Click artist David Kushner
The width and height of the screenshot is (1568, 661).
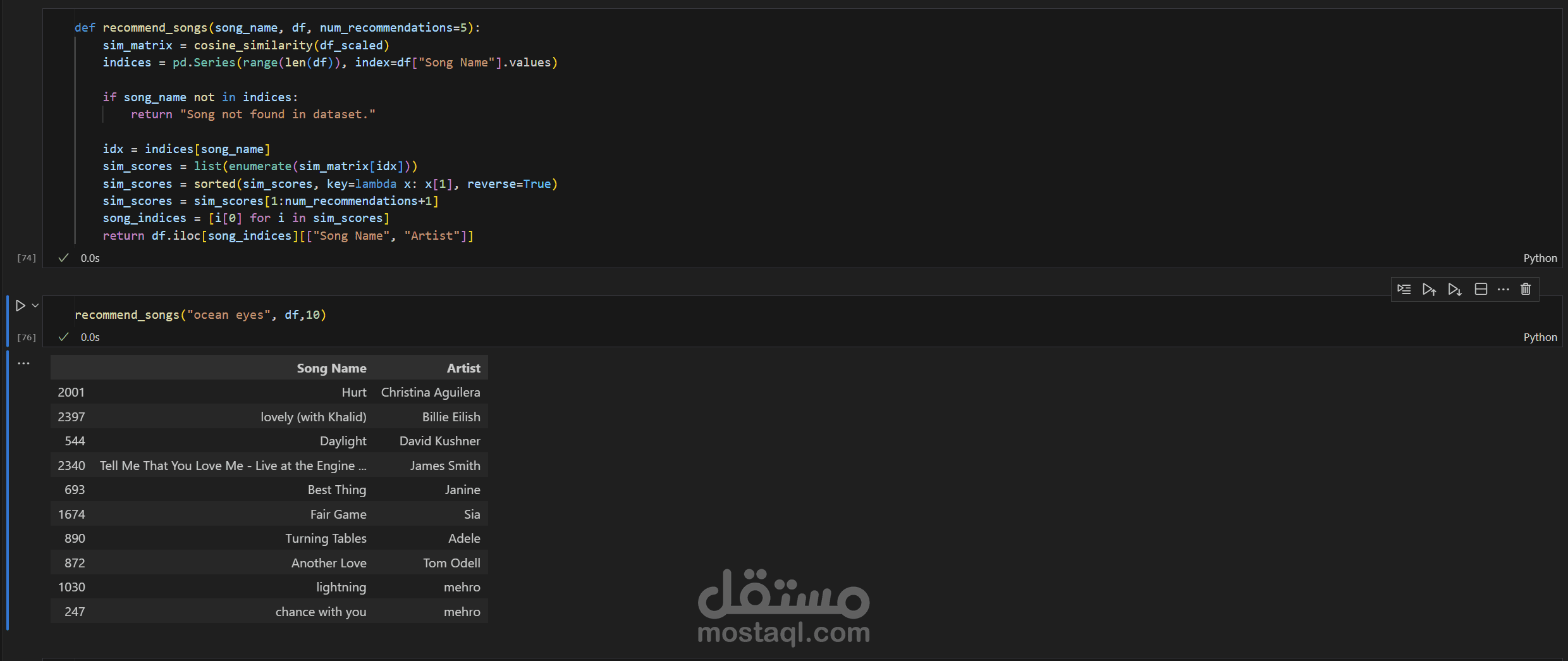[x=439, y=441]
